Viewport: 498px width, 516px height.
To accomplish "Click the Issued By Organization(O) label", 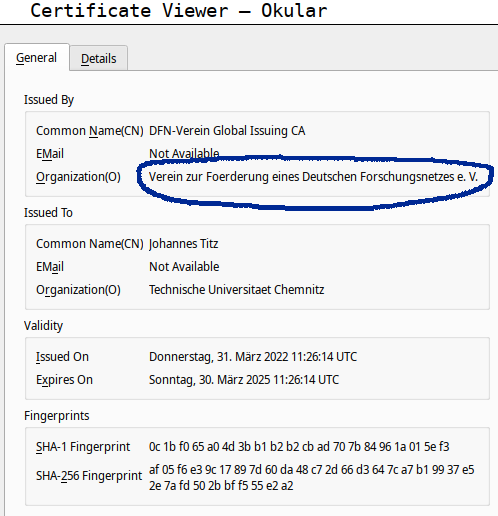I will coord(78,177).
